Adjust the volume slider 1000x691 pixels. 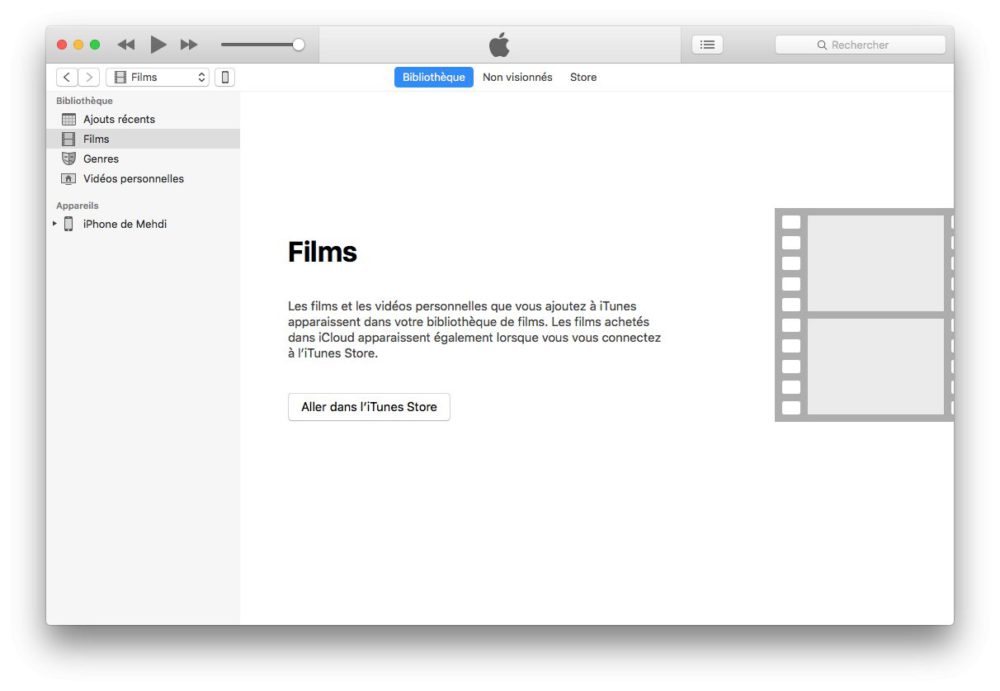(x=297, y=44)
